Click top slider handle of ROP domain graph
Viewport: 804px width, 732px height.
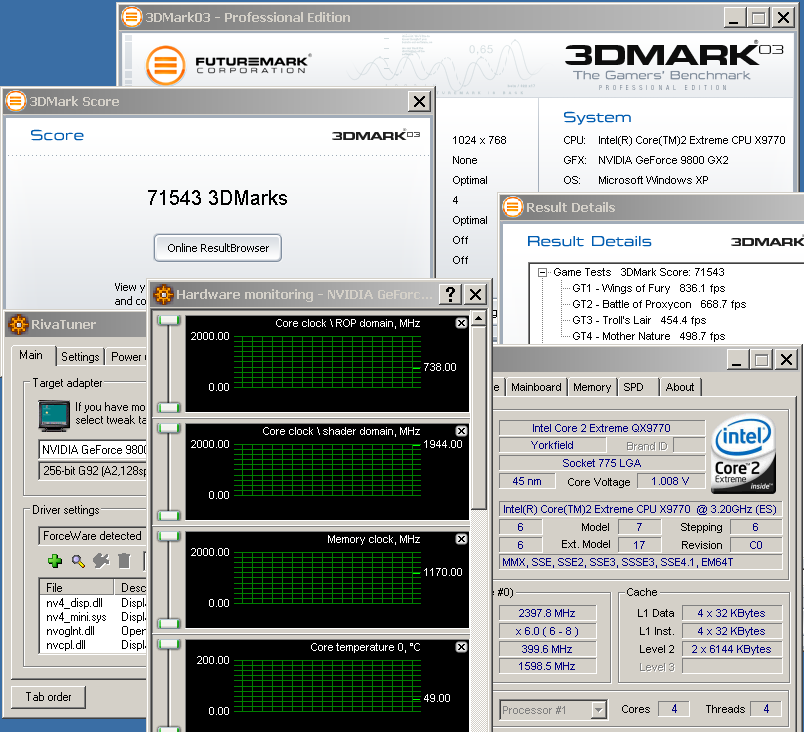pyautogui.click(x=169, y=320)
